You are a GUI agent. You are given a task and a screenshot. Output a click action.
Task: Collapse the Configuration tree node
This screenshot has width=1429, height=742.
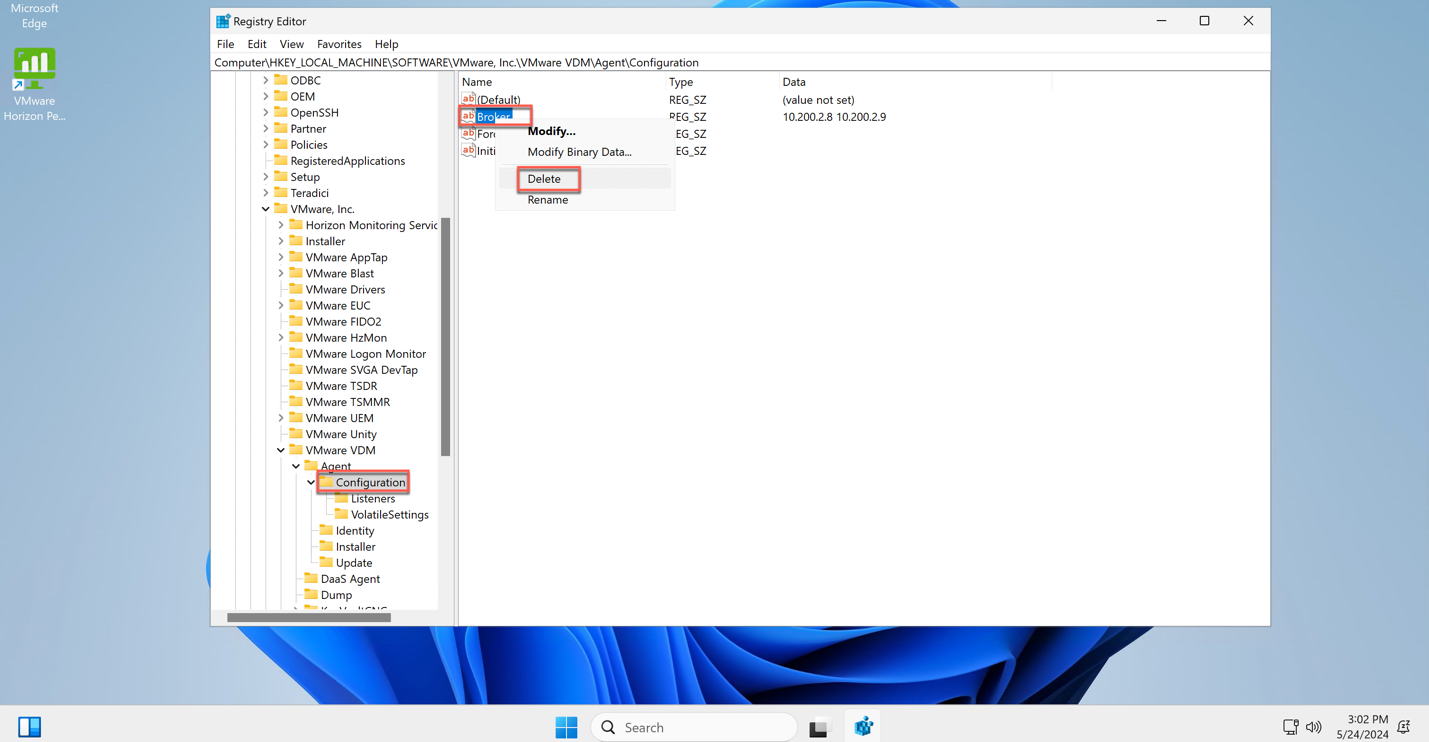point(311,482)
